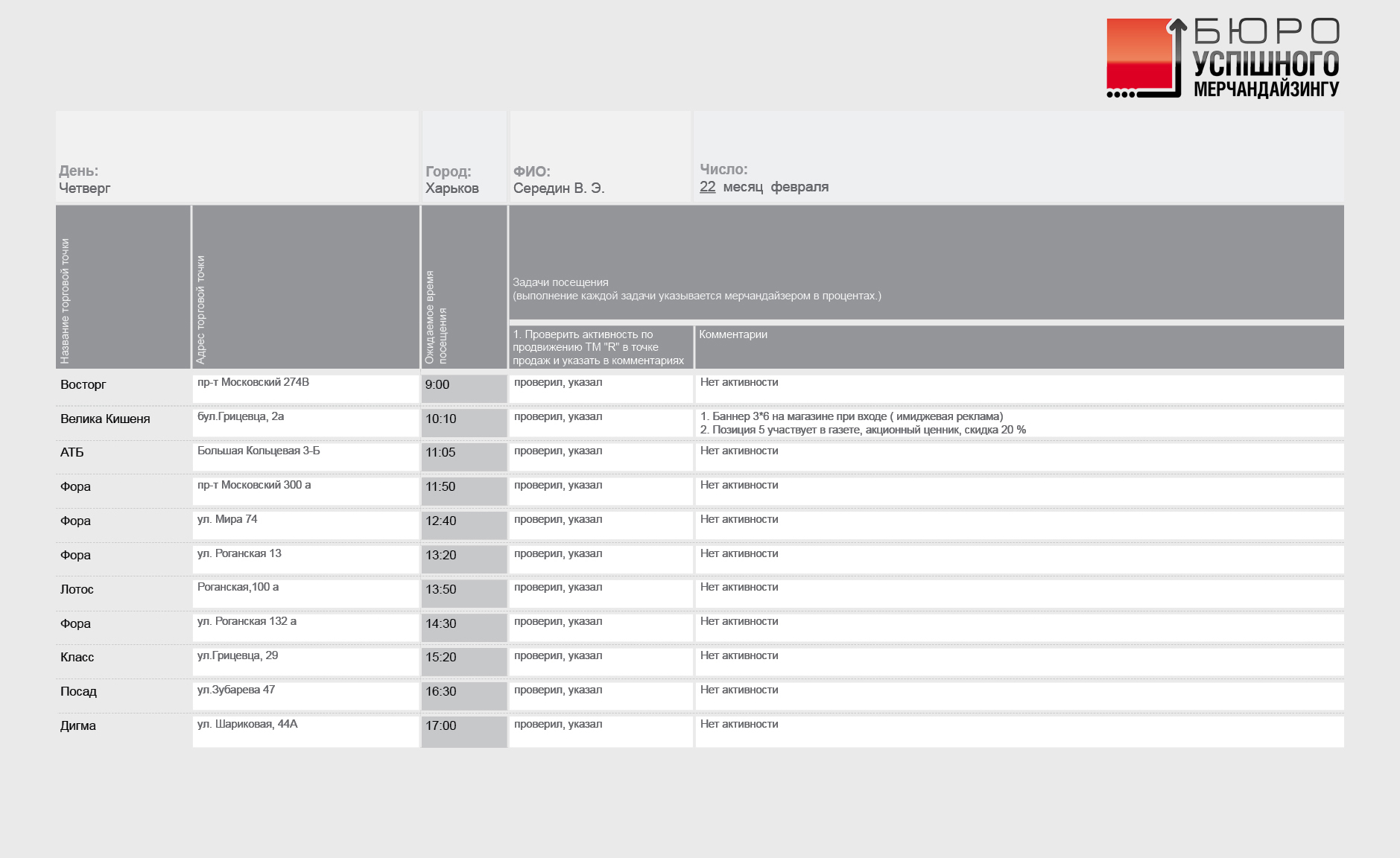Select the store name Восторг
The width and height of the screenshot is (1400, 858).
83,384
